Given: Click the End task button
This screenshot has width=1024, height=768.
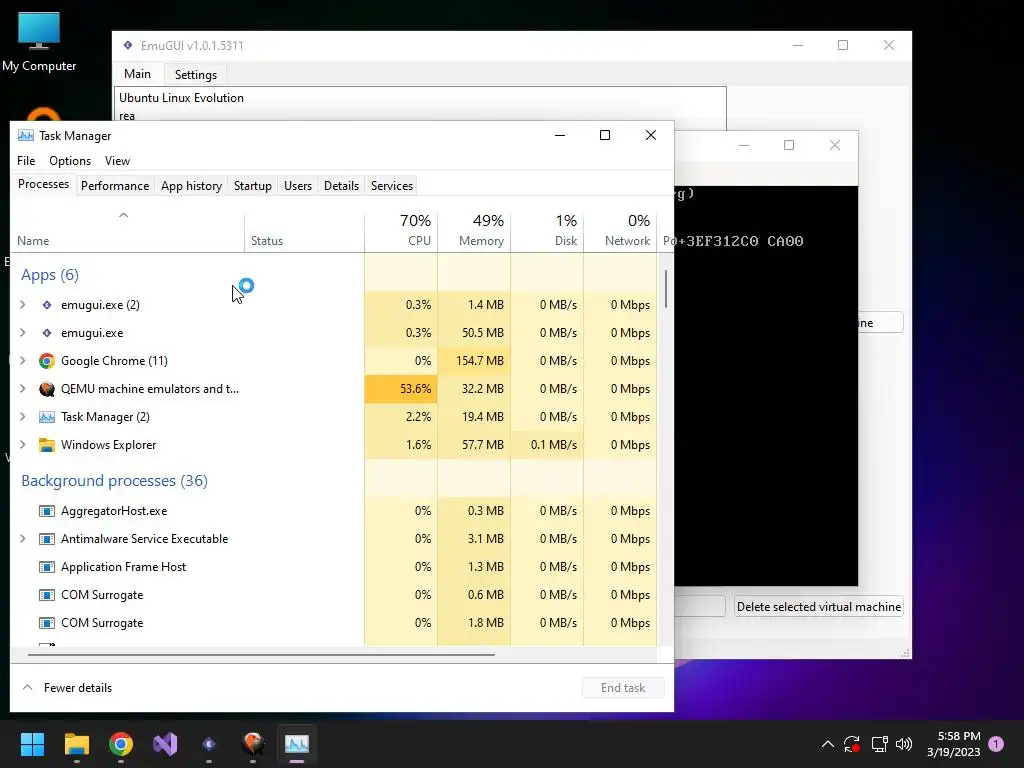Looking at the screenshot, I should click(x=623, y=688).
